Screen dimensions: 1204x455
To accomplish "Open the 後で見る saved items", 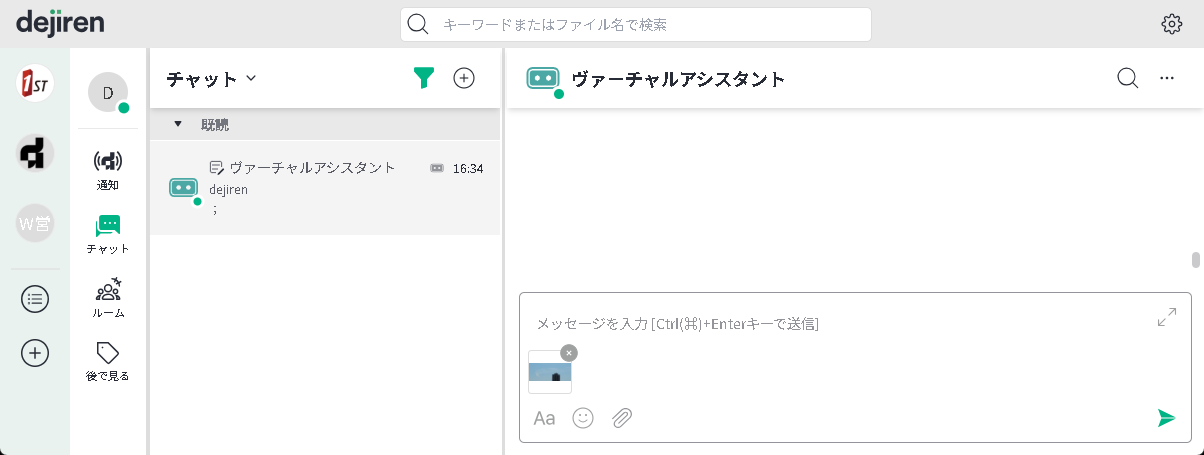I will click(x=108, y=360).
